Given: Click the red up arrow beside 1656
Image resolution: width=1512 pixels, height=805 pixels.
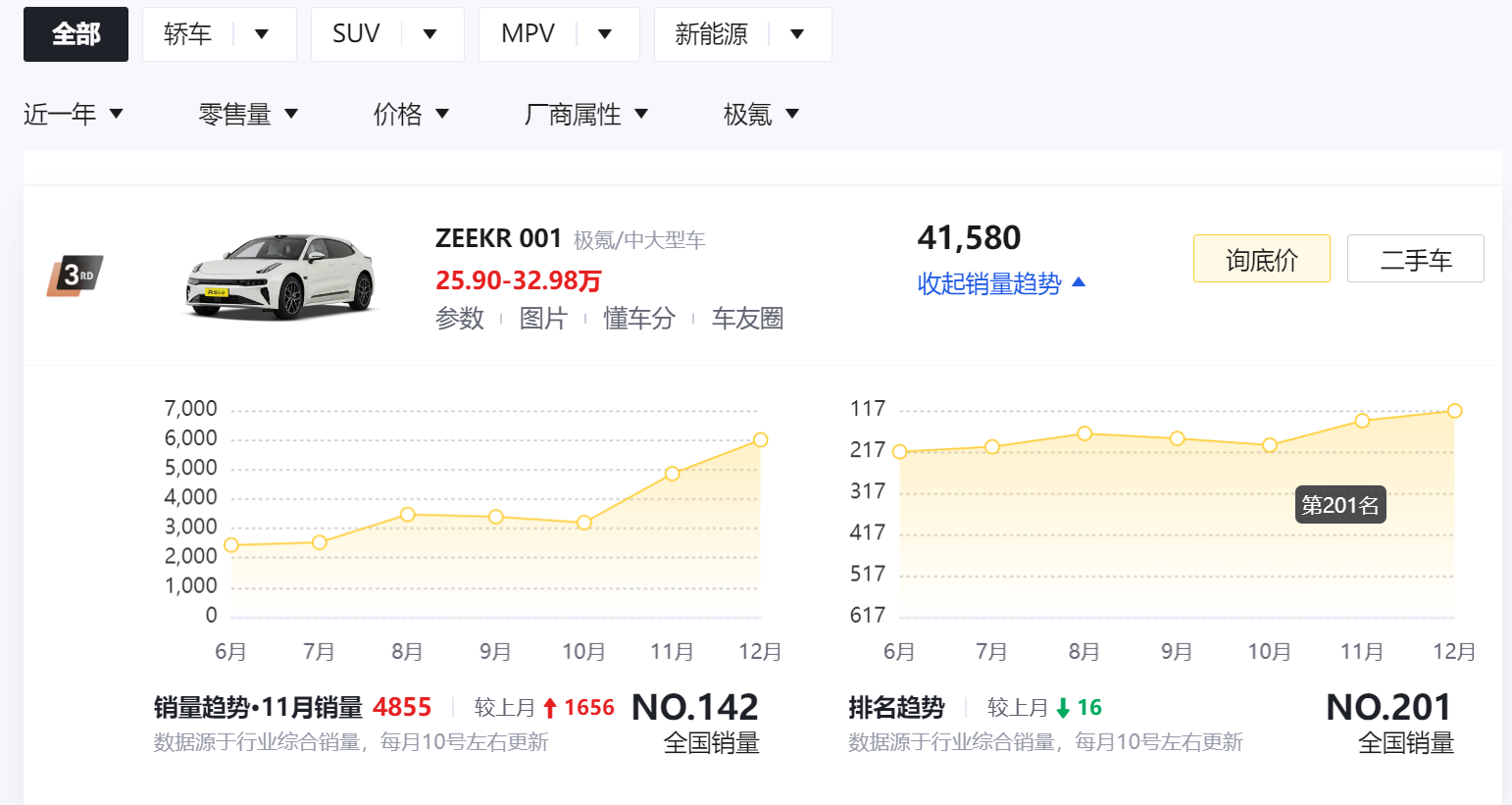Looking at the screenshot, I should tap(550, 708).
